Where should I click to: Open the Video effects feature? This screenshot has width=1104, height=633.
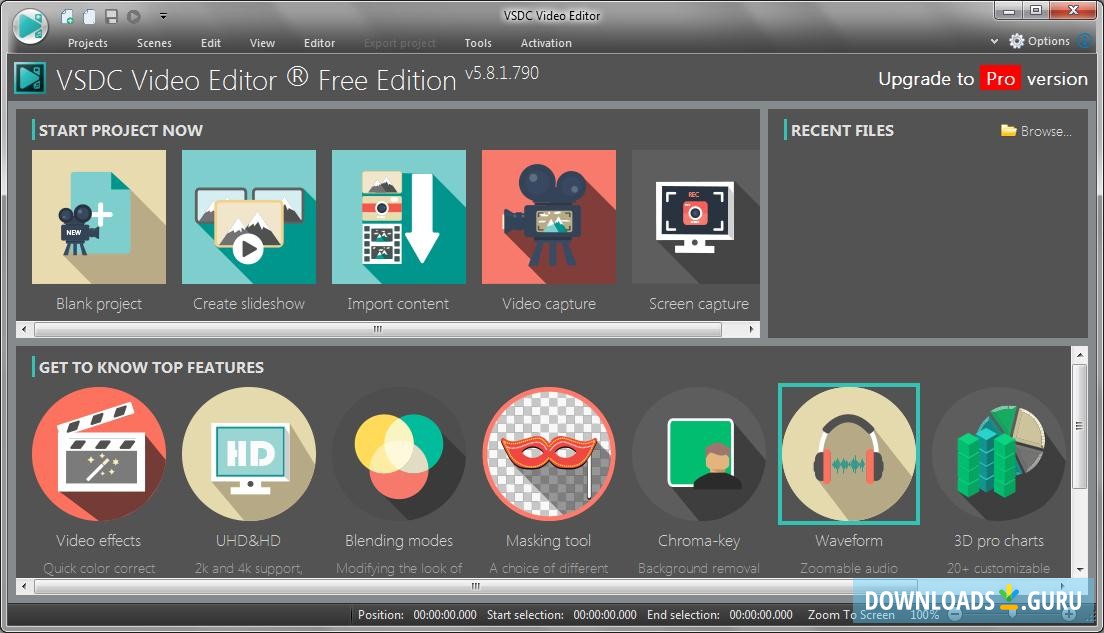coord(99,454)
